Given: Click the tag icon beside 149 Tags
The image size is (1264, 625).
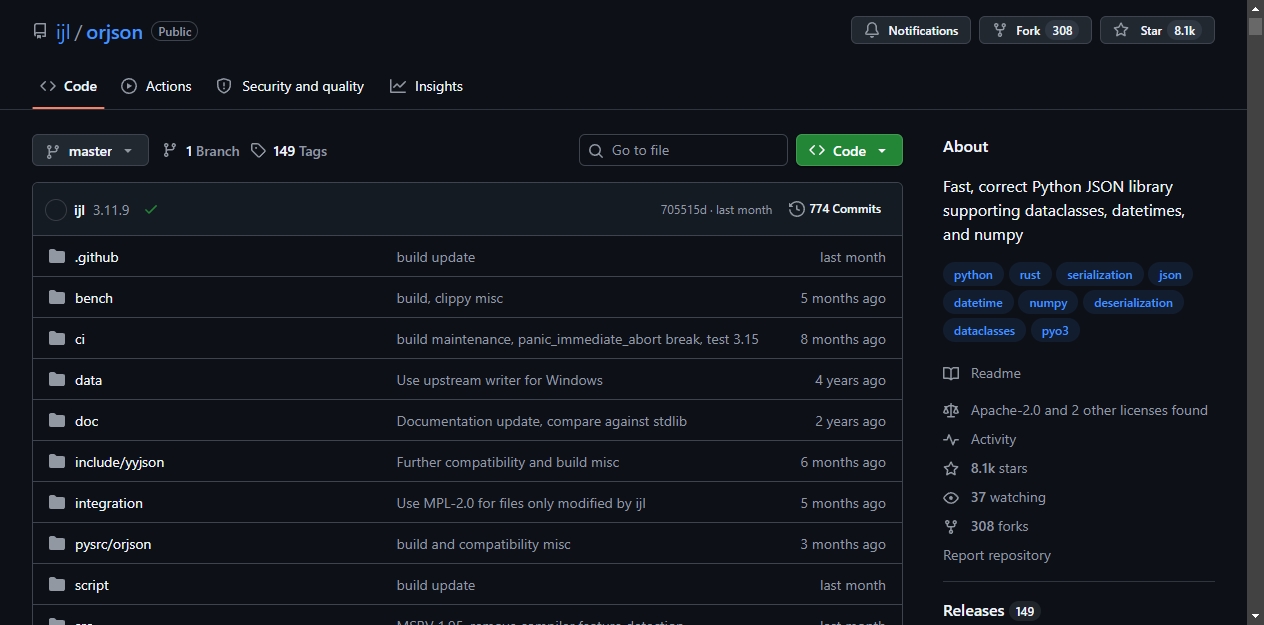Looking at the screenshot, I should pos(259,151).
